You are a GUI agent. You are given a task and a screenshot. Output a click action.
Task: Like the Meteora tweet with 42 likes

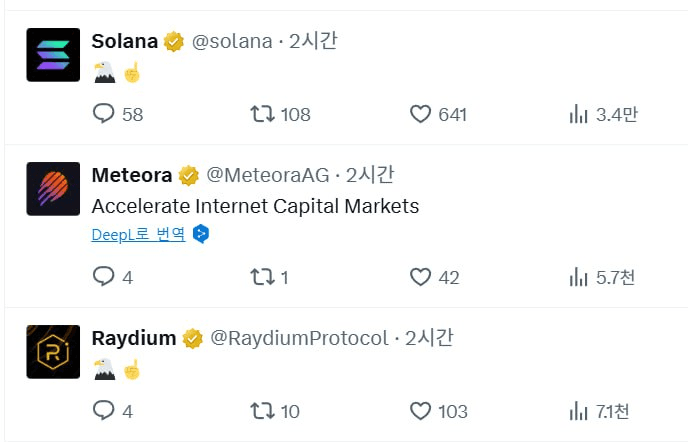click(420, 277)
